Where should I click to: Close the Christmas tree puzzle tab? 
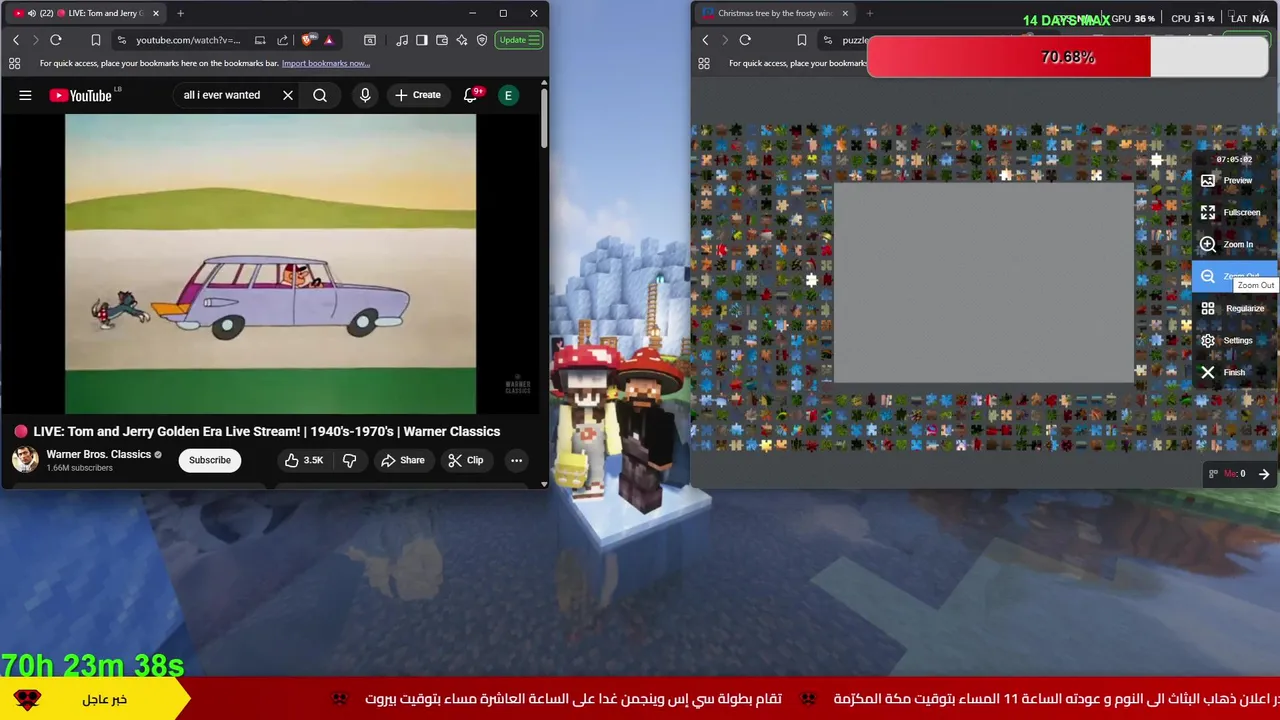click(x=845, y=13)
